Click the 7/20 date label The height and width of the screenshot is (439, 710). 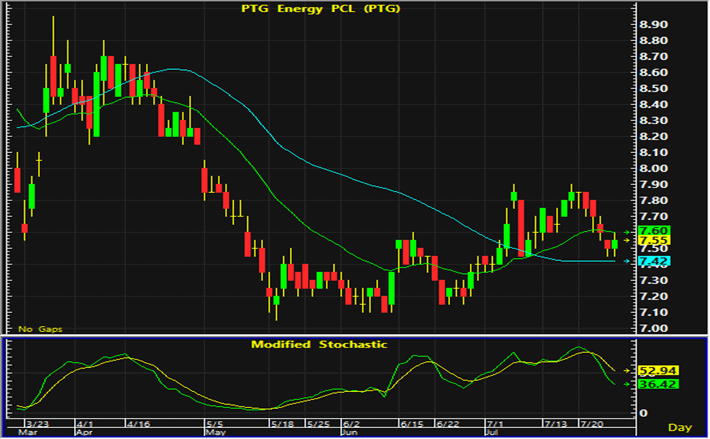tap(592, 424)
